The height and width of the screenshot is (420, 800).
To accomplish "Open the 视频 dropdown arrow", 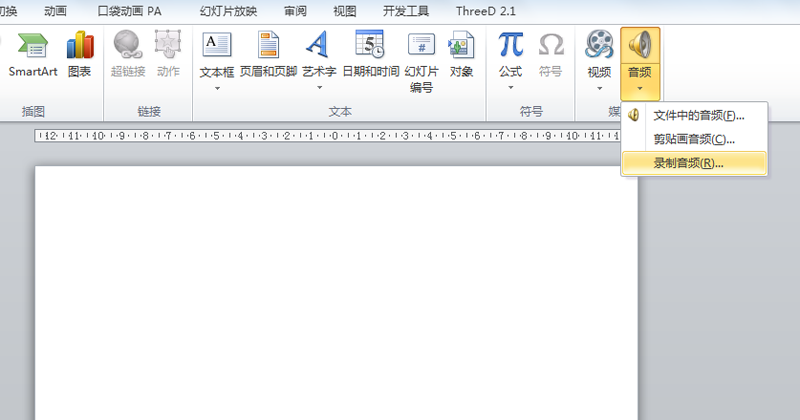I will [599, 88].
